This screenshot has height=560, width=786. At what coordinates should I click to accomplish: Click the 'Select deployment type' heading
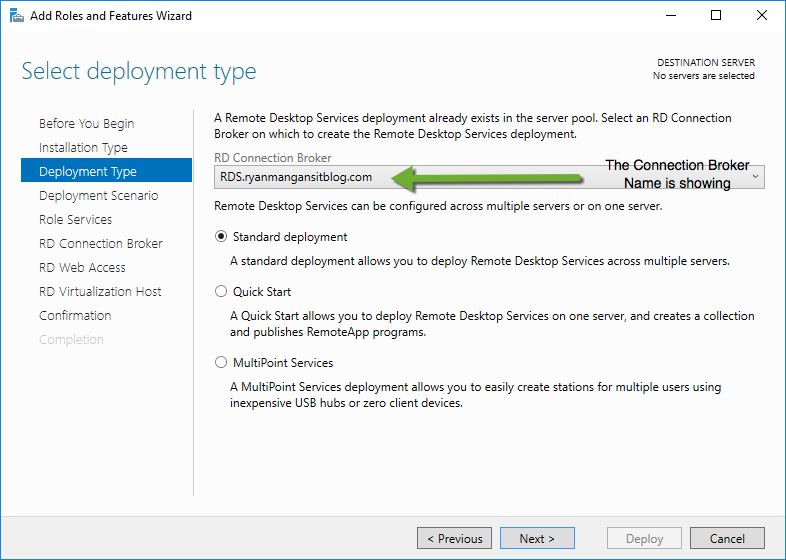139,71
